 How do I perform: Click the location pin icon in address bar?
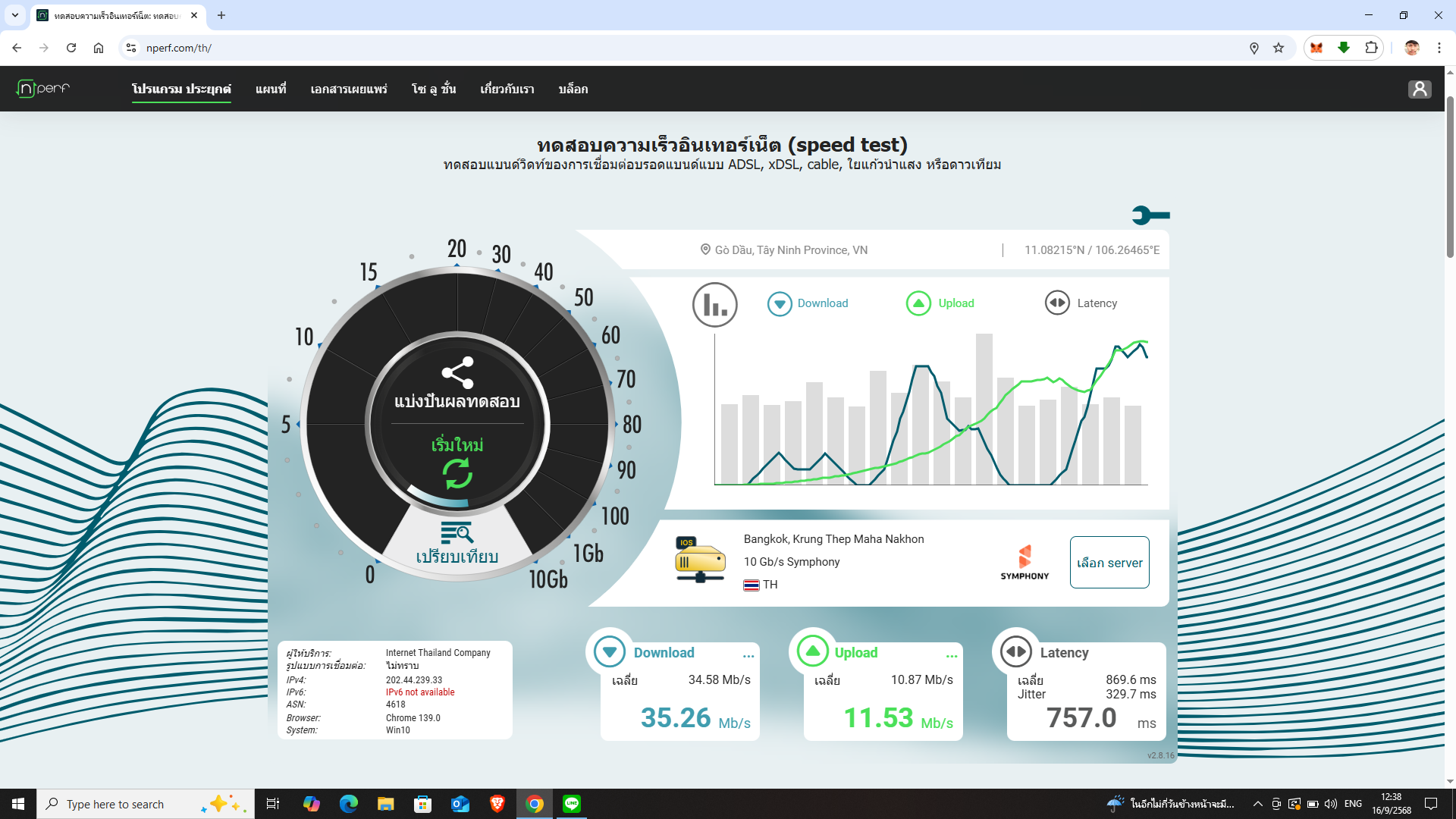1254,48
